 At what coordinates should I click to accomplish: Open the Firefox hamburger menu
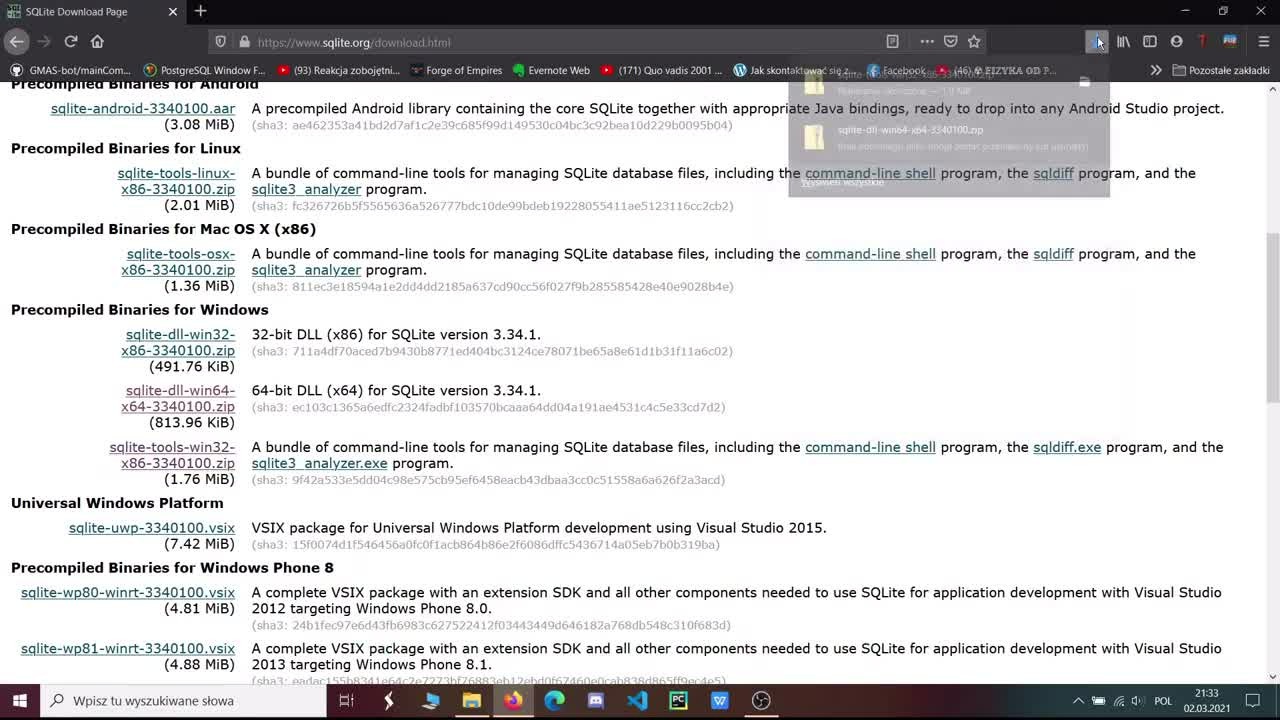1264,42
